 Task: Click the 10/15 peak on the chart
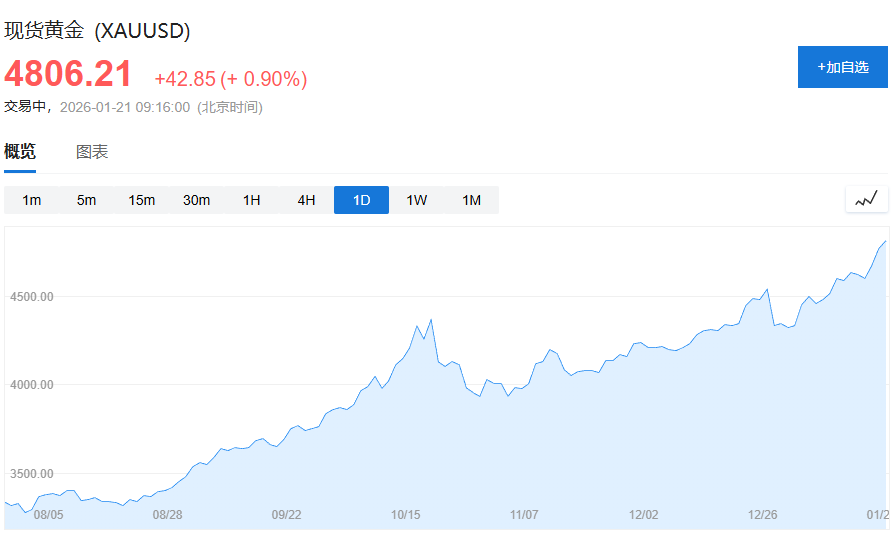coord(431,320)
